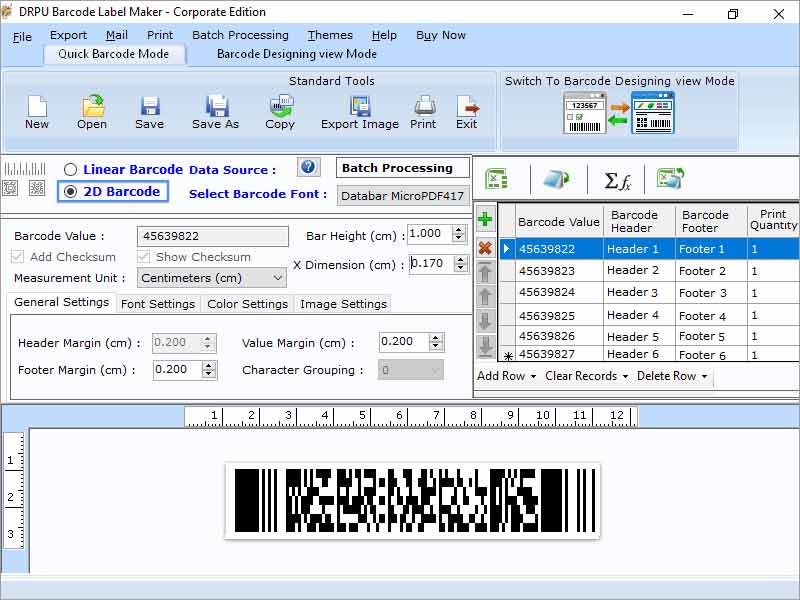Open the Batch Processing menu

pyautogui.click(x=240, y=35)
